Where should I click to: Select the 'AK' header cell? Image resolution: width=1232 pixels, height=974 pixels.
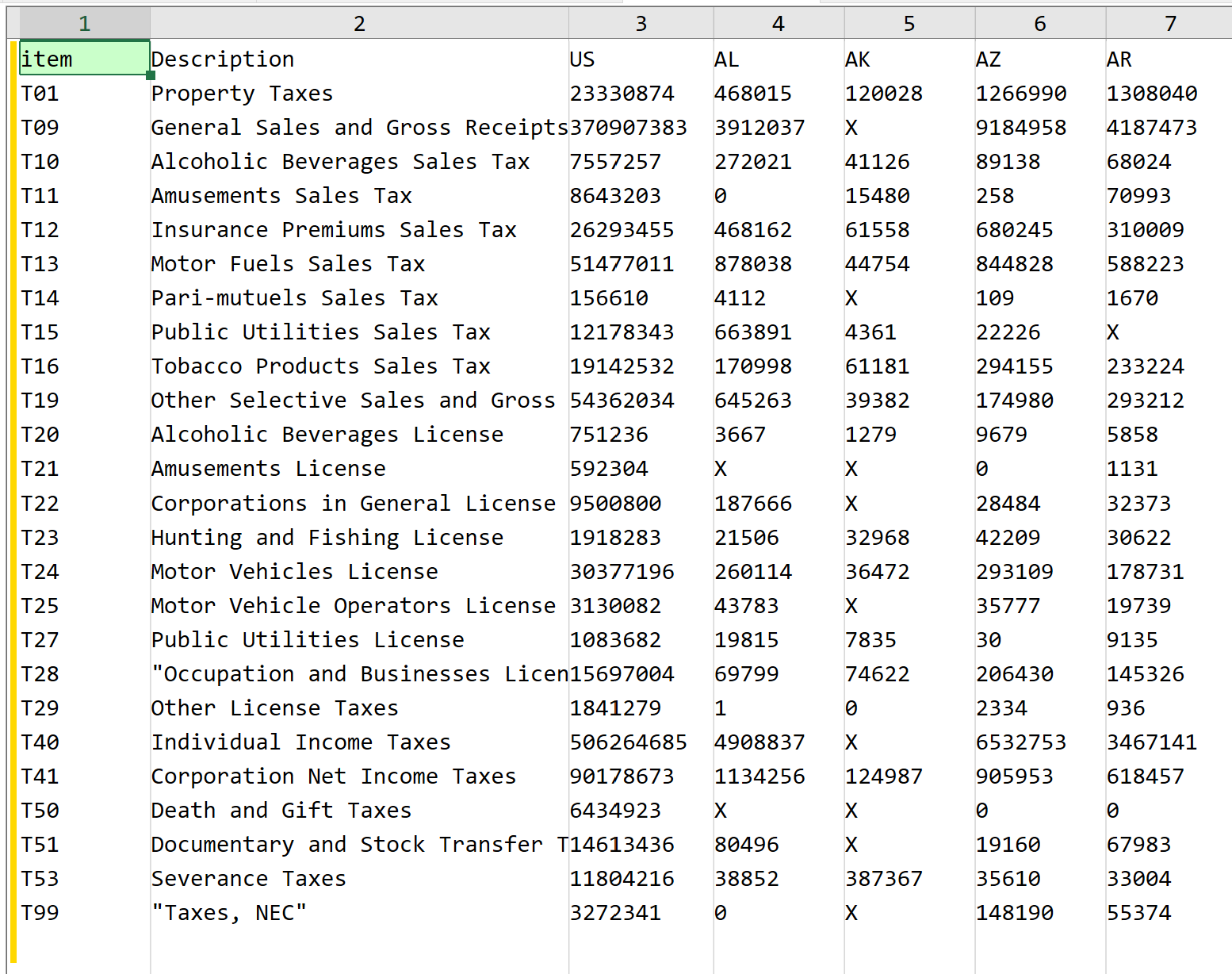(909, 59)
